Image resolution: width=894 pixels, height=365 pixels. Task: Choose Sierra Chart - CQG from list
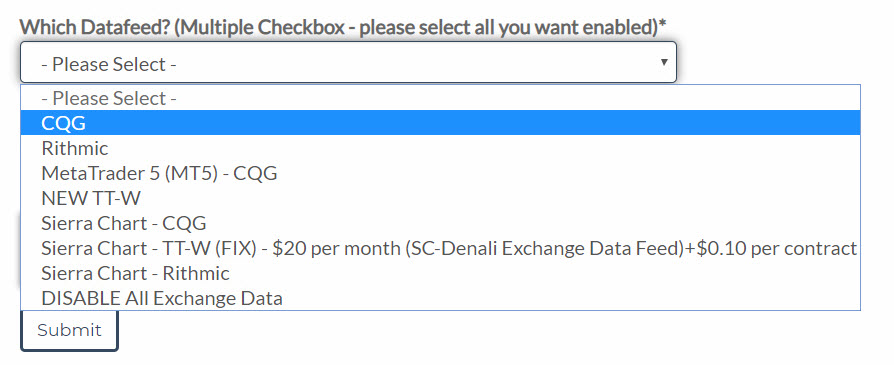[440, 223]
